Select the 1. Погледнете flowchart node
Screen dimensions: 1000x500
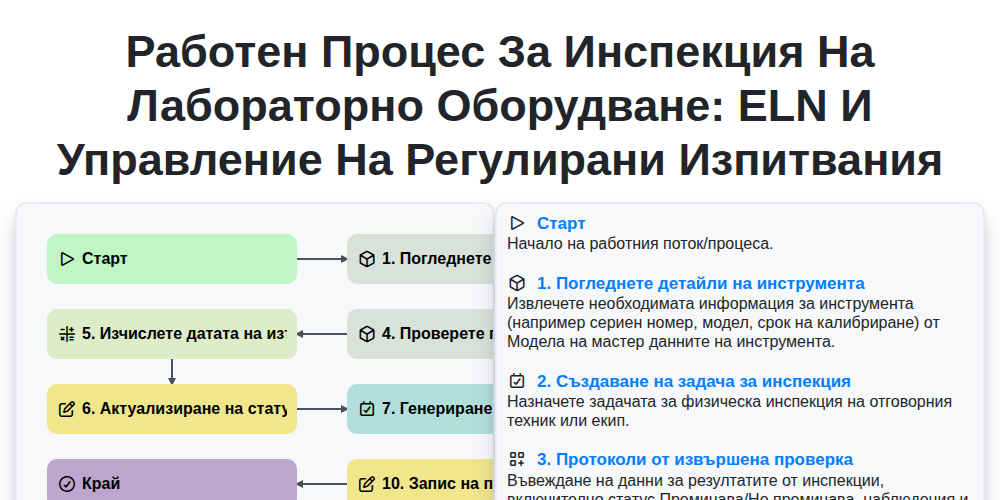click(x=421, y=259)
